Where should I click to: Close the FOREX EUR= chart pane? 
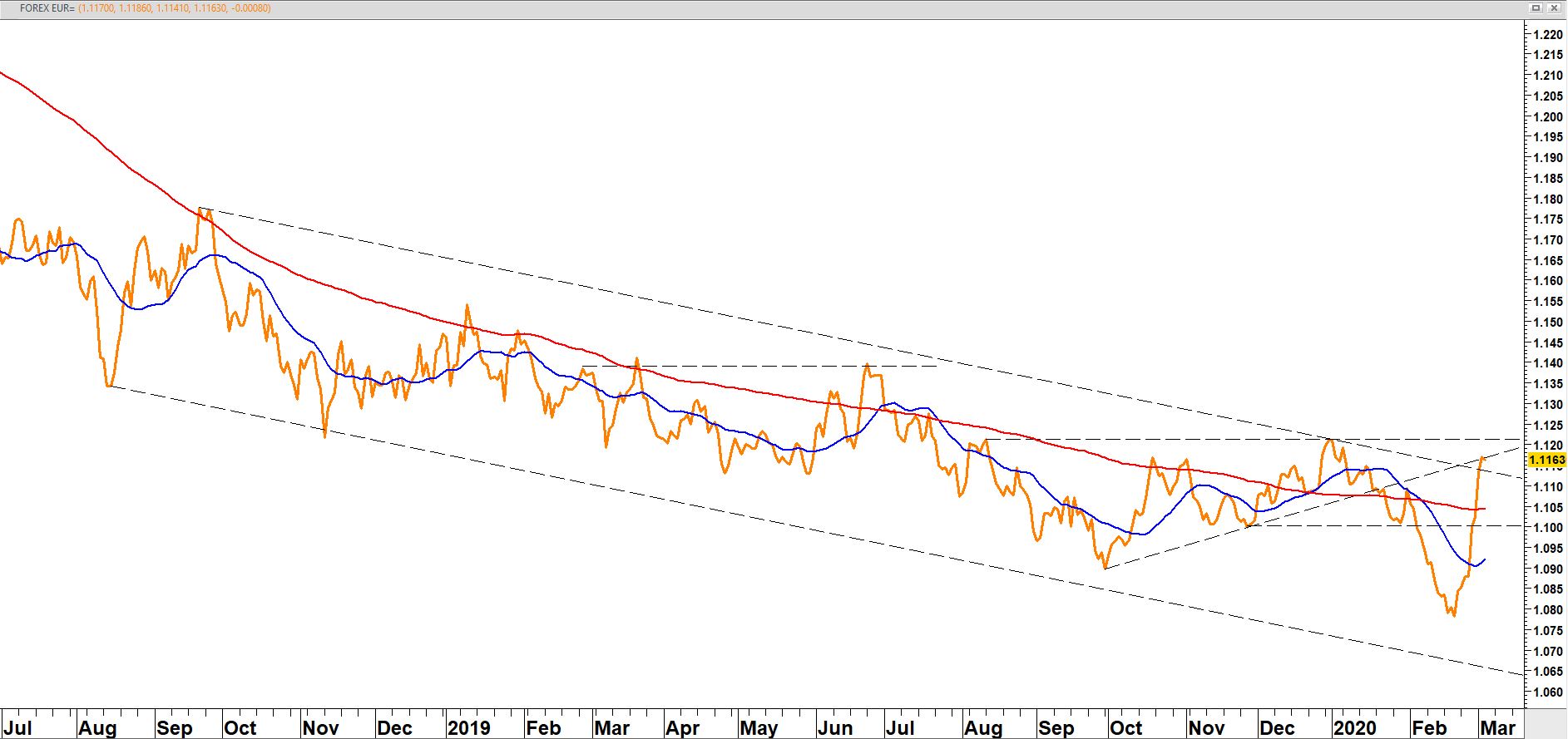(x=1554, y=8)
